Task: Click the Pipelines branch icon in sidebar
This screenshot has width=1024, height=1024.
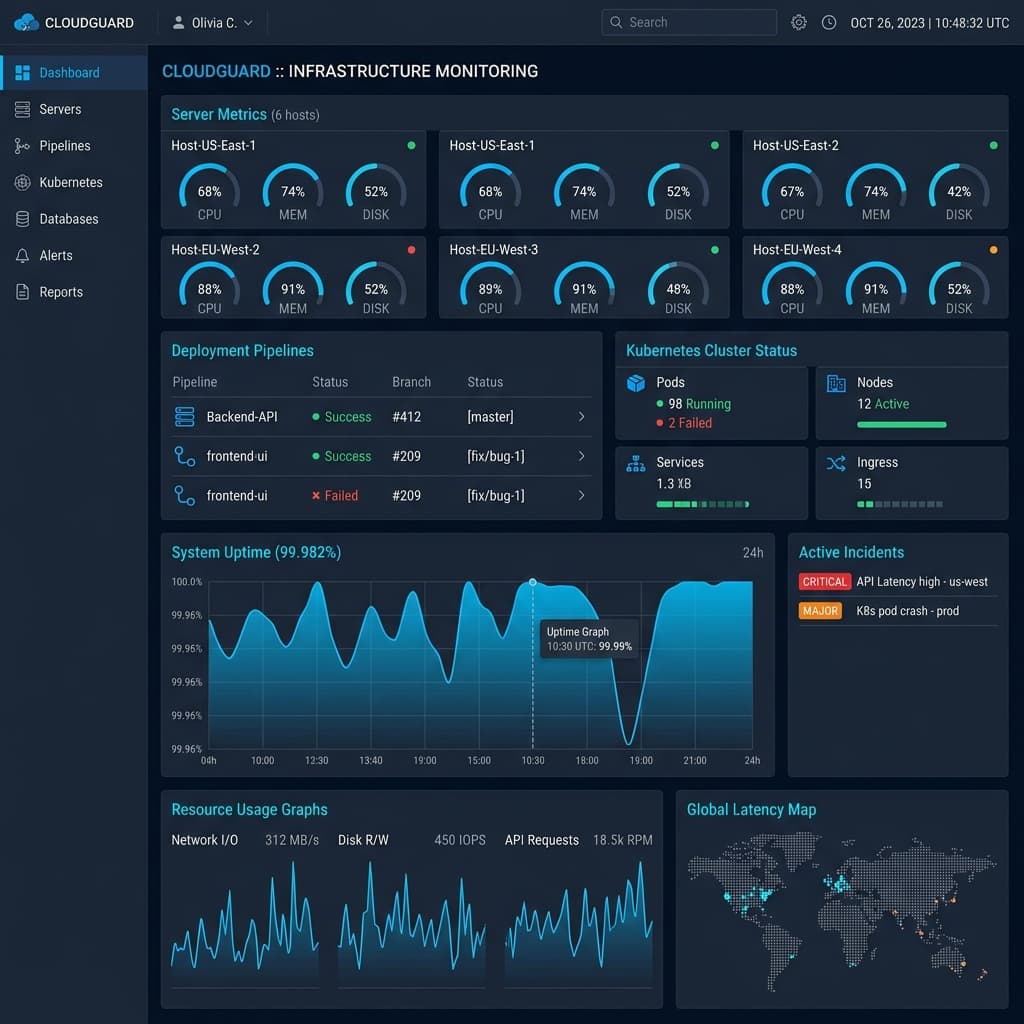Action: (x=22, y=146)
